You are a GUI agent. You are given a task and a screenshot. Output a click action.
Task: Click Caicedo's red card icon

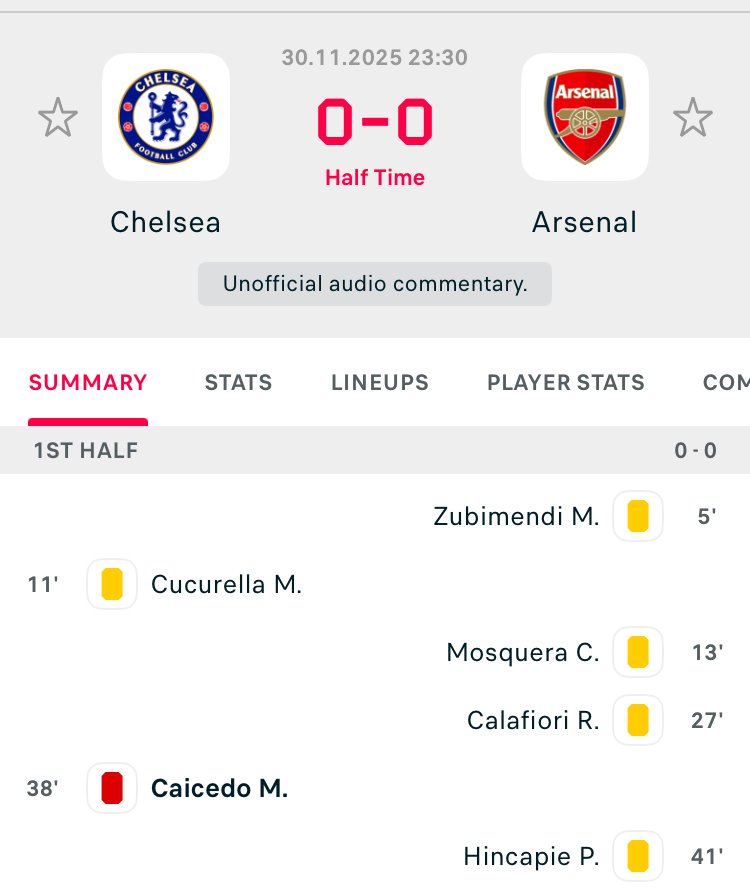click(112, 788)
